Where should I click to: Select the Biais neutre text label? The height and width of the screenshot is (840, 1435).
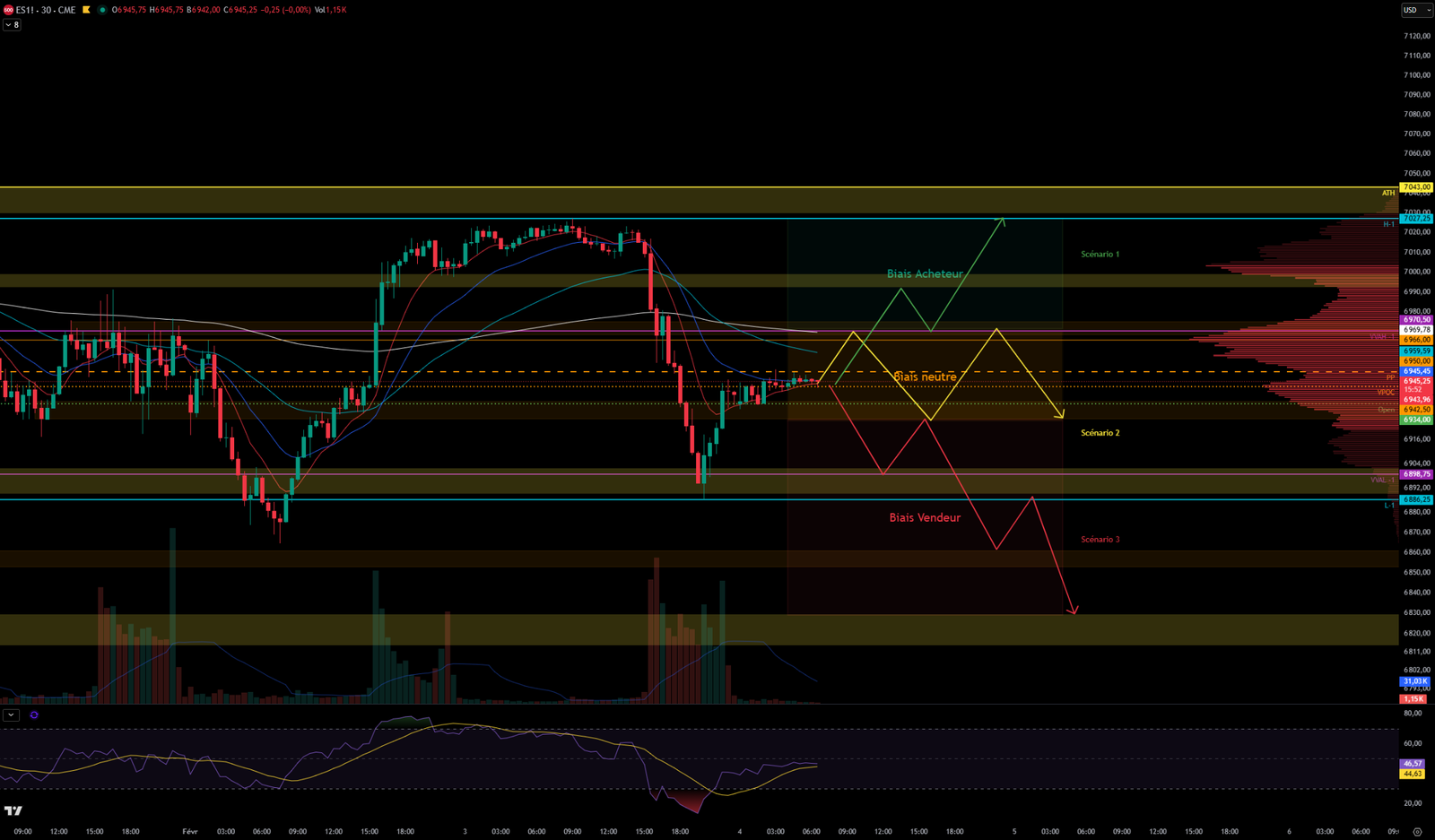point(925,377)
